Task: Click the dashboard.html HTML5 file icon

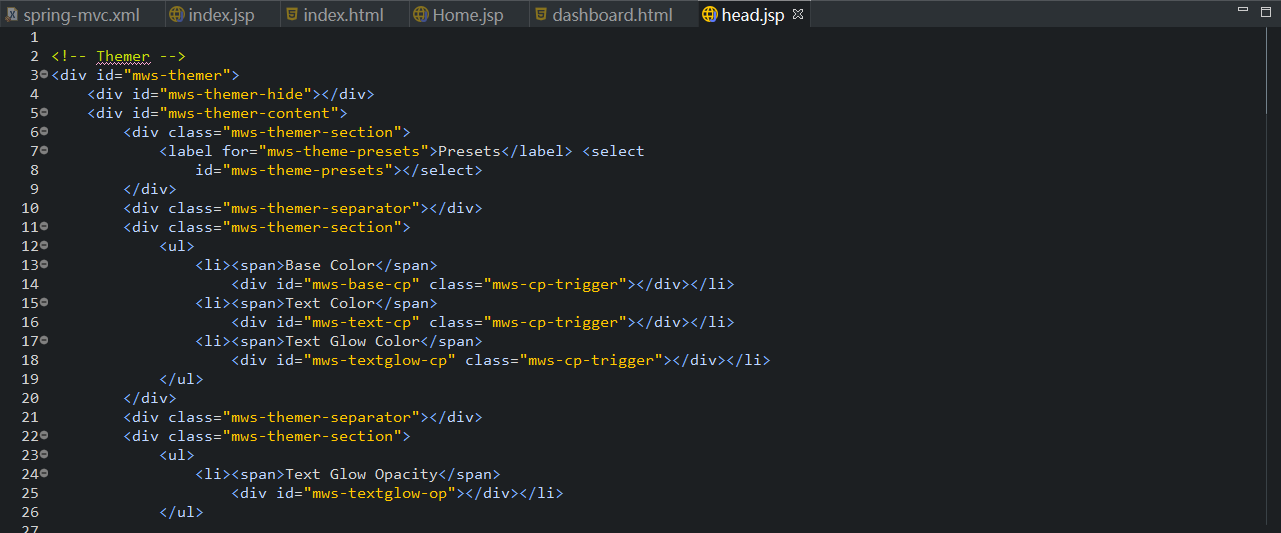Action: [x=541, y=15]
